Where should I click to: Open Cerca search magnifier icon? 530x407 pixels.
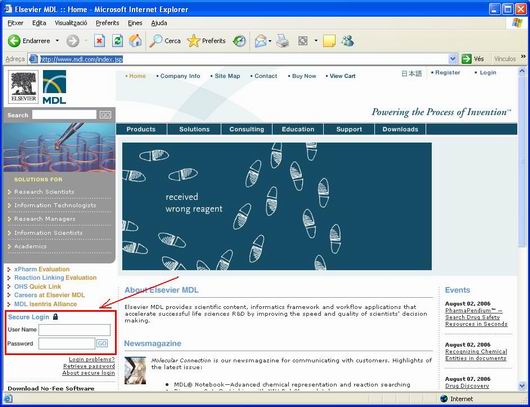pyautogui.click(x=165, y=41)
